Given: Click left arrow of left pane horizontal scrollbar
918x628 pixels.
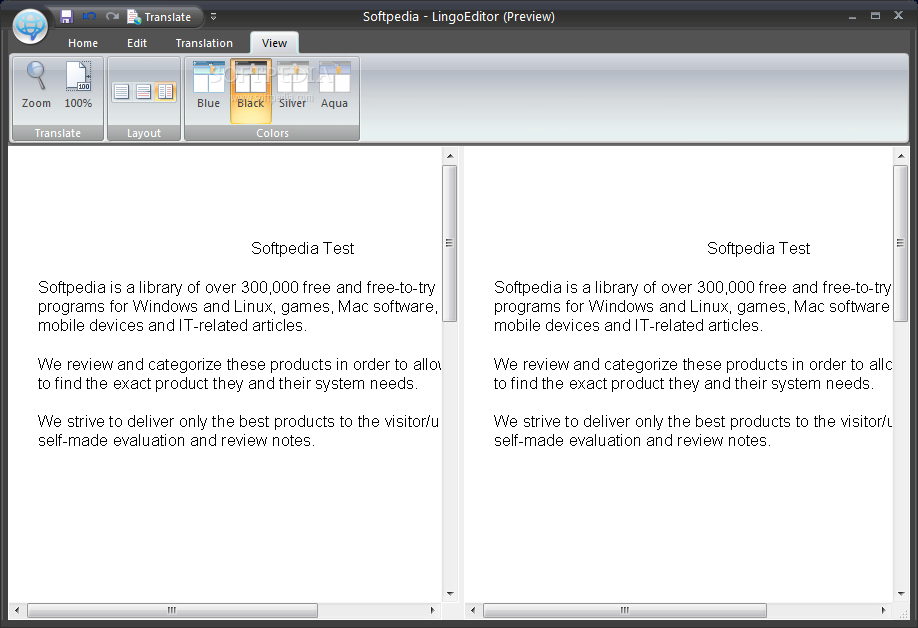Looking at the screenshot, I should pos(17,610).
